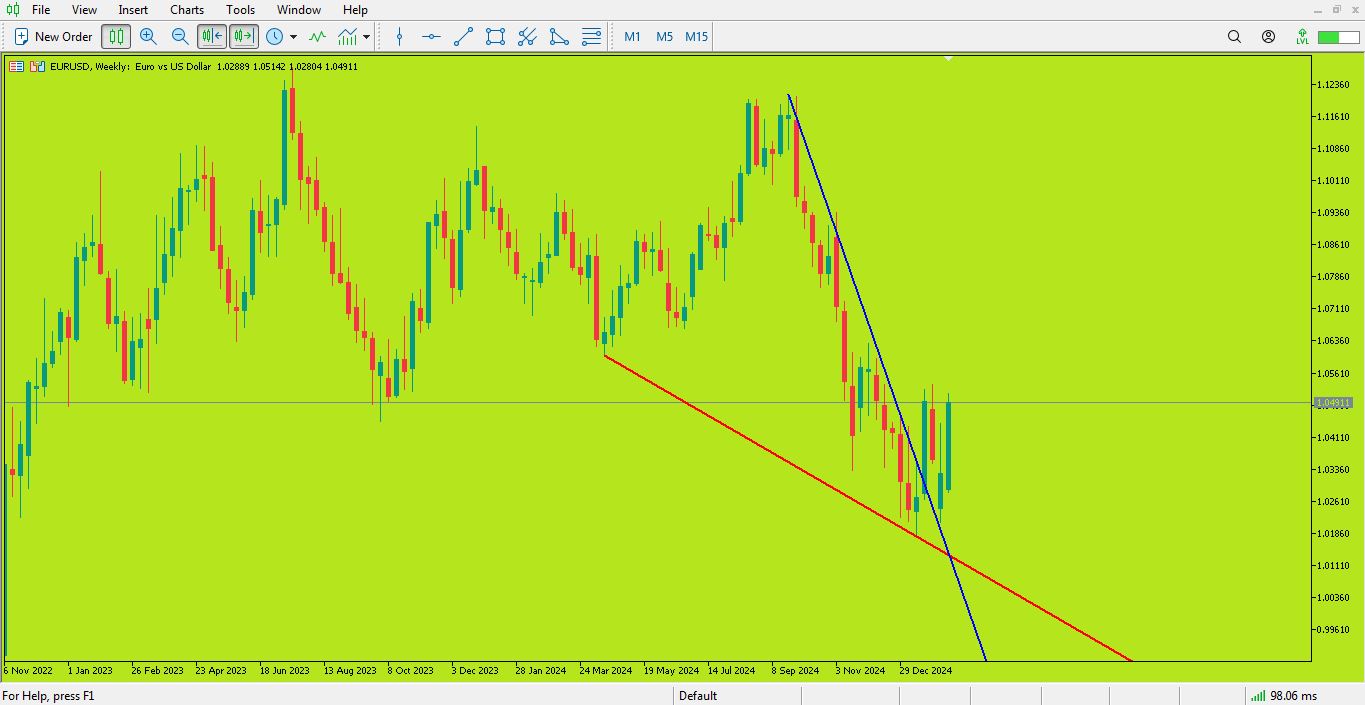Open the File menu
The height and width of the screenshot is (705, 1365).
(41, 10)
